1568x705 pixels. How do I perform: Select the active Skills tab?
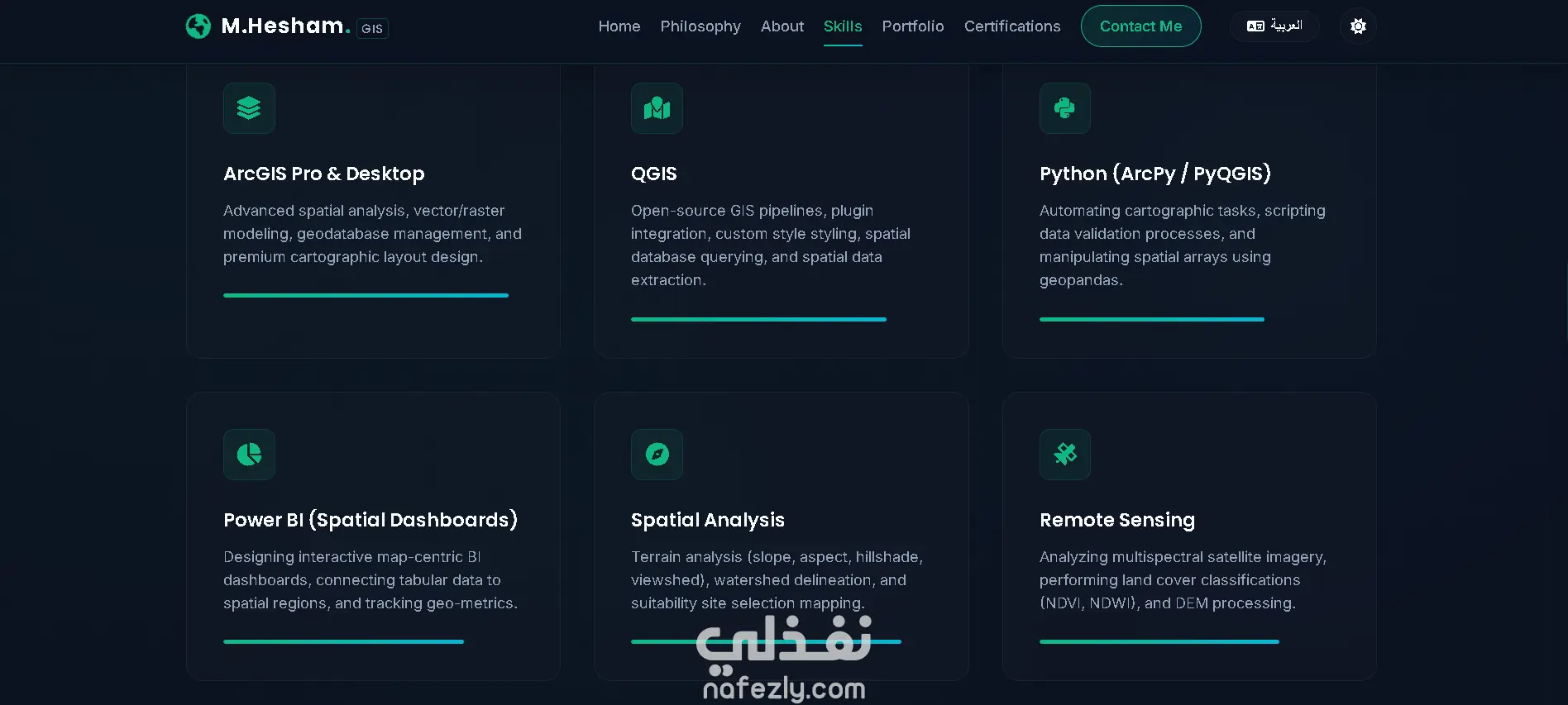[x=843, y=26]
